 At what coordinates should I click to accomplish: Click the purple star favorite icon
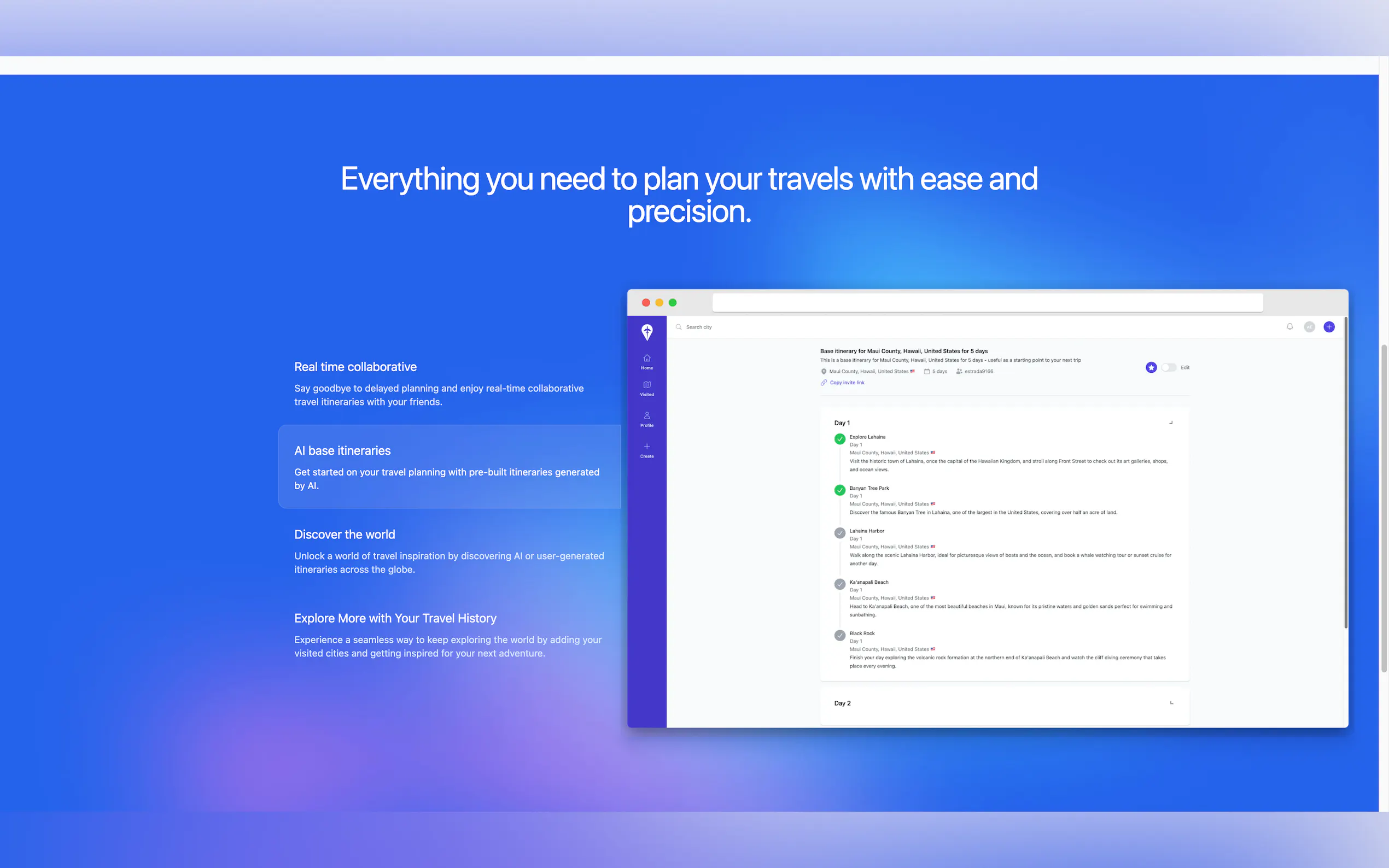[x=1151, y=367]
